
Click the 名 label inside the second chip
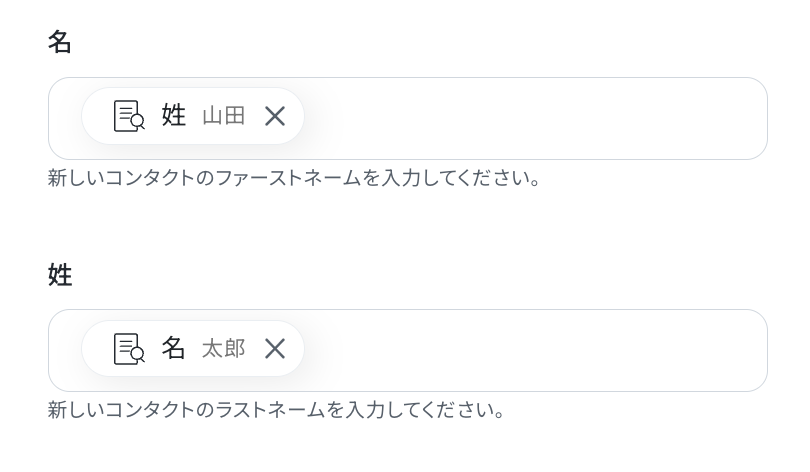[174, 348]
